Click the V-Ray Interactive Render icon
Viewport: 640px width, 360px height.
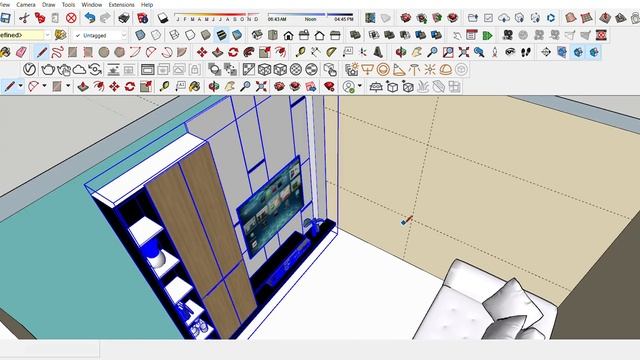coord(63,69)
